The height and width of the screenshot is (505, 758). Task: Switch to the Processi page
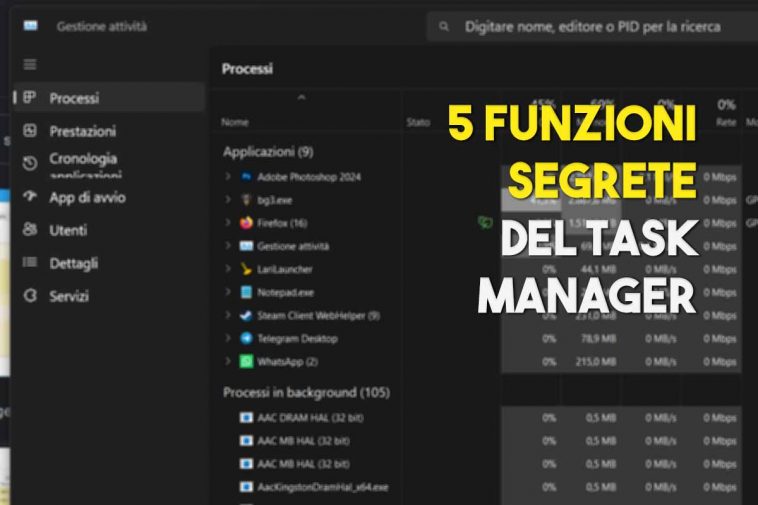click(x=109, y=98)
